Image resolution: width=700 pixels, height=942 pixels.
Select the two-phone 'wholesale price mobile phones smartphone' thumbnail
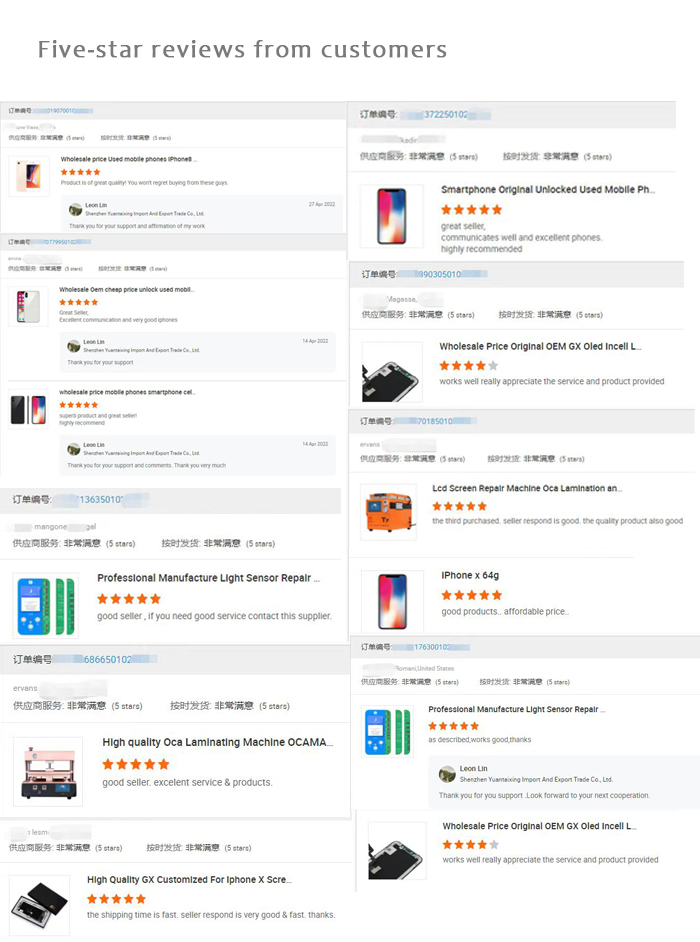(x=28, y=410)
